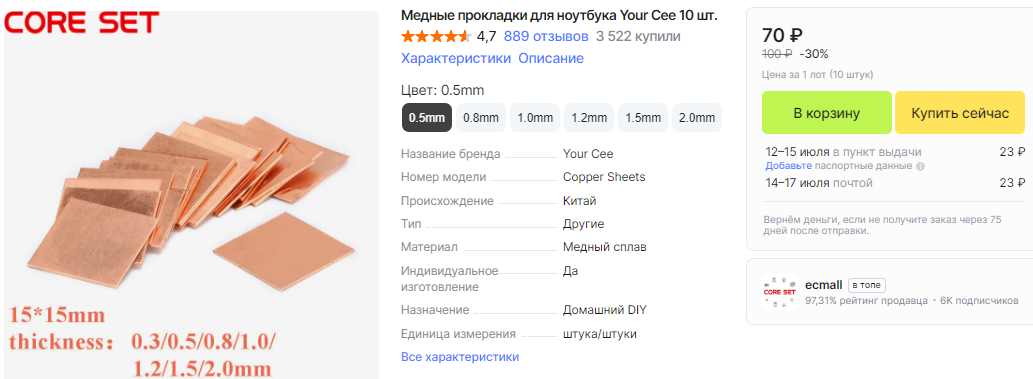1033x379 pixels.
Task: Pick the 1.2mm thickness variant
Action: [x=589, y=118]
